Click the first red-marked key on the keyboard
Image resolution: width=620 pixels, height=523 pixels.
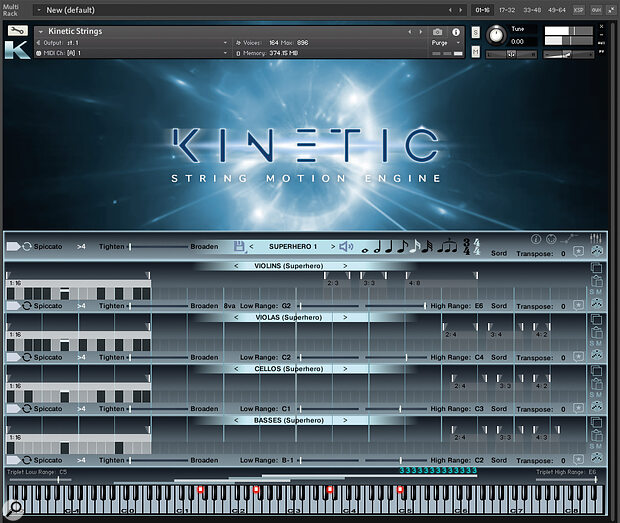pos(200,489)
